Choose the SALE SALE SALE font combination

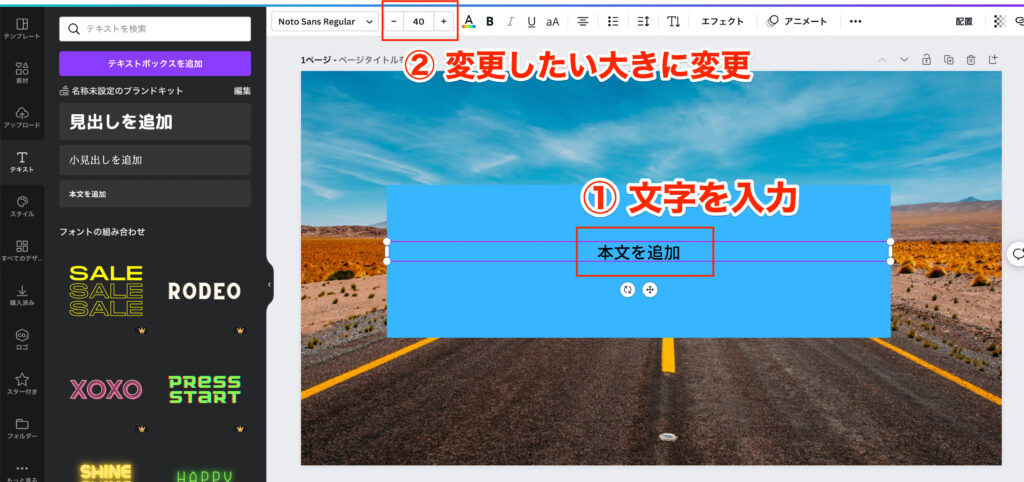pyautogui.click(x=106, y=291)
